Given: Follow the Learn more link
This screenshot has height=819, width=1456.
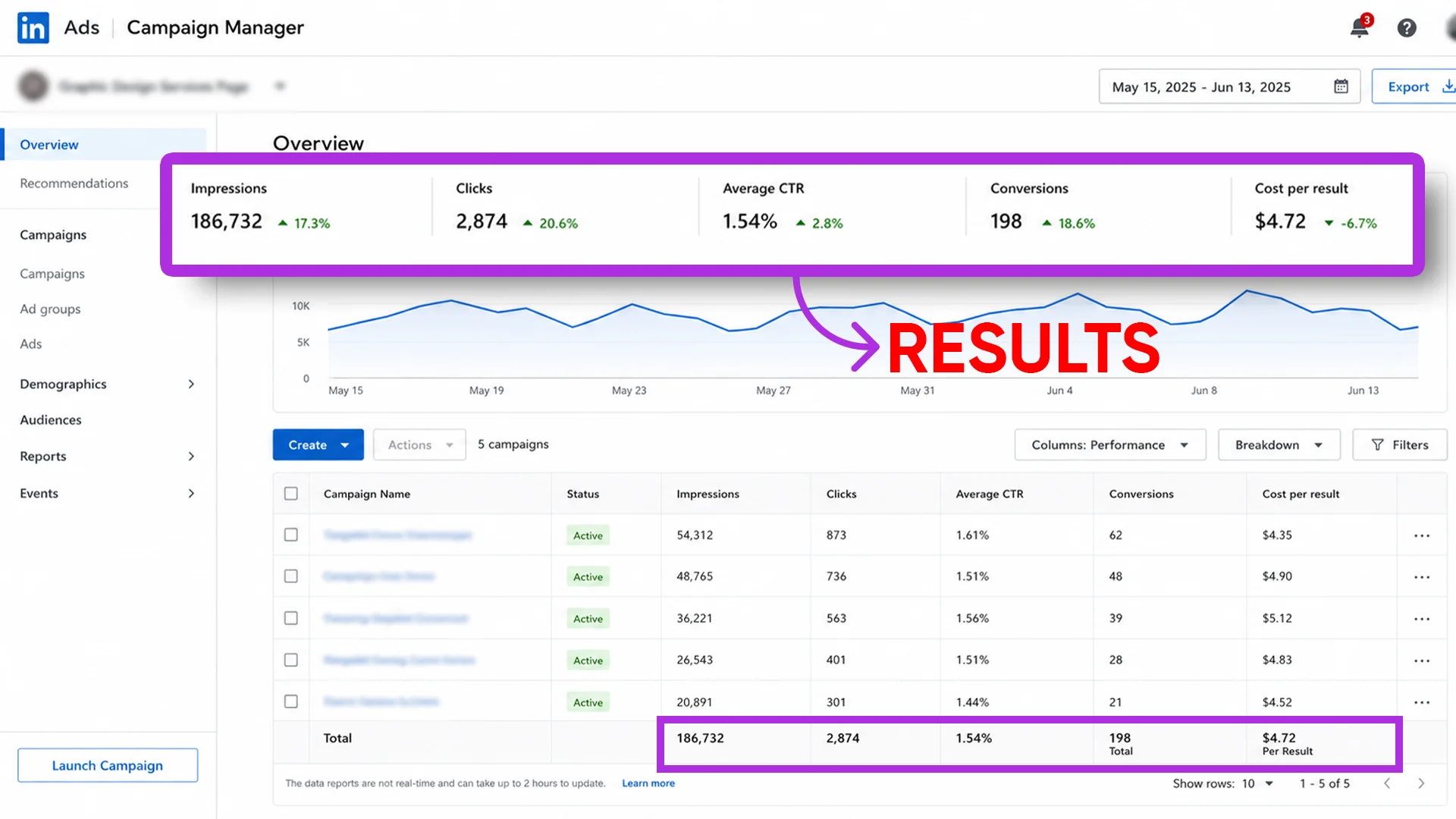Looking at the screenshot, I should pos(648,783).
